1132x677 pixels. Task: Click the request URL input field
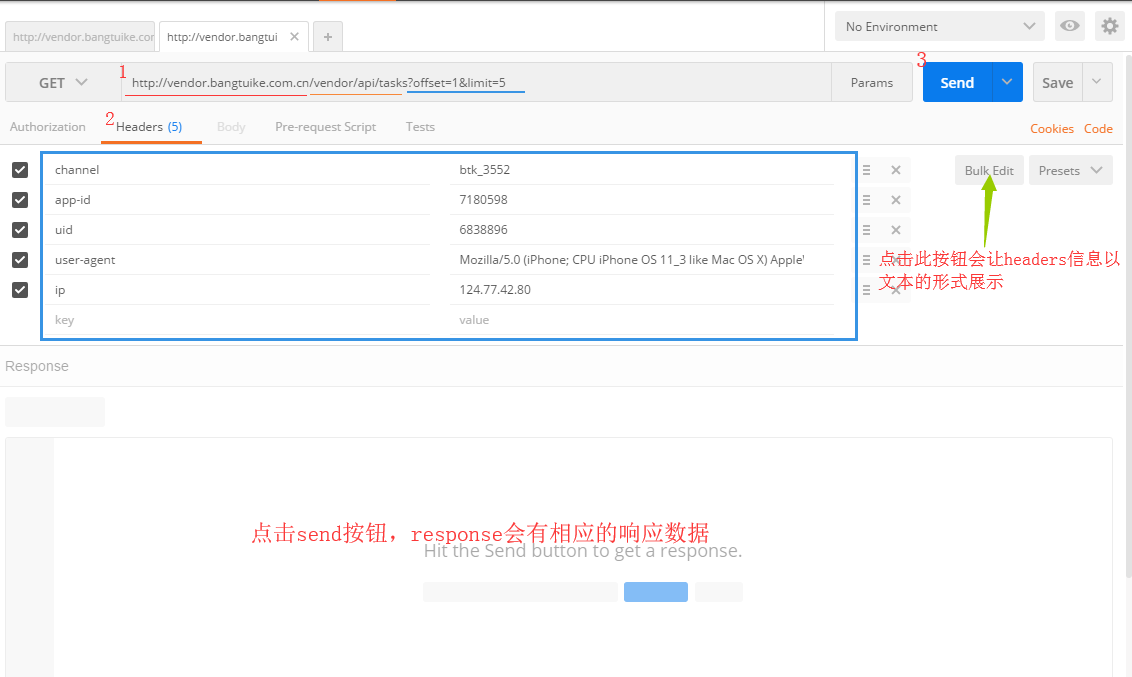pyautogui.click(x=476, y=83)
